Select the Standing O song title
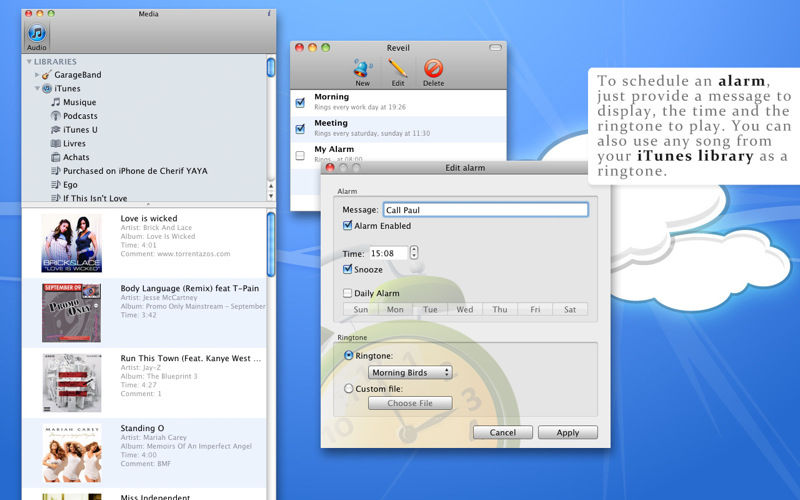The height and width of the screenshot is (500, 800). 142,428
